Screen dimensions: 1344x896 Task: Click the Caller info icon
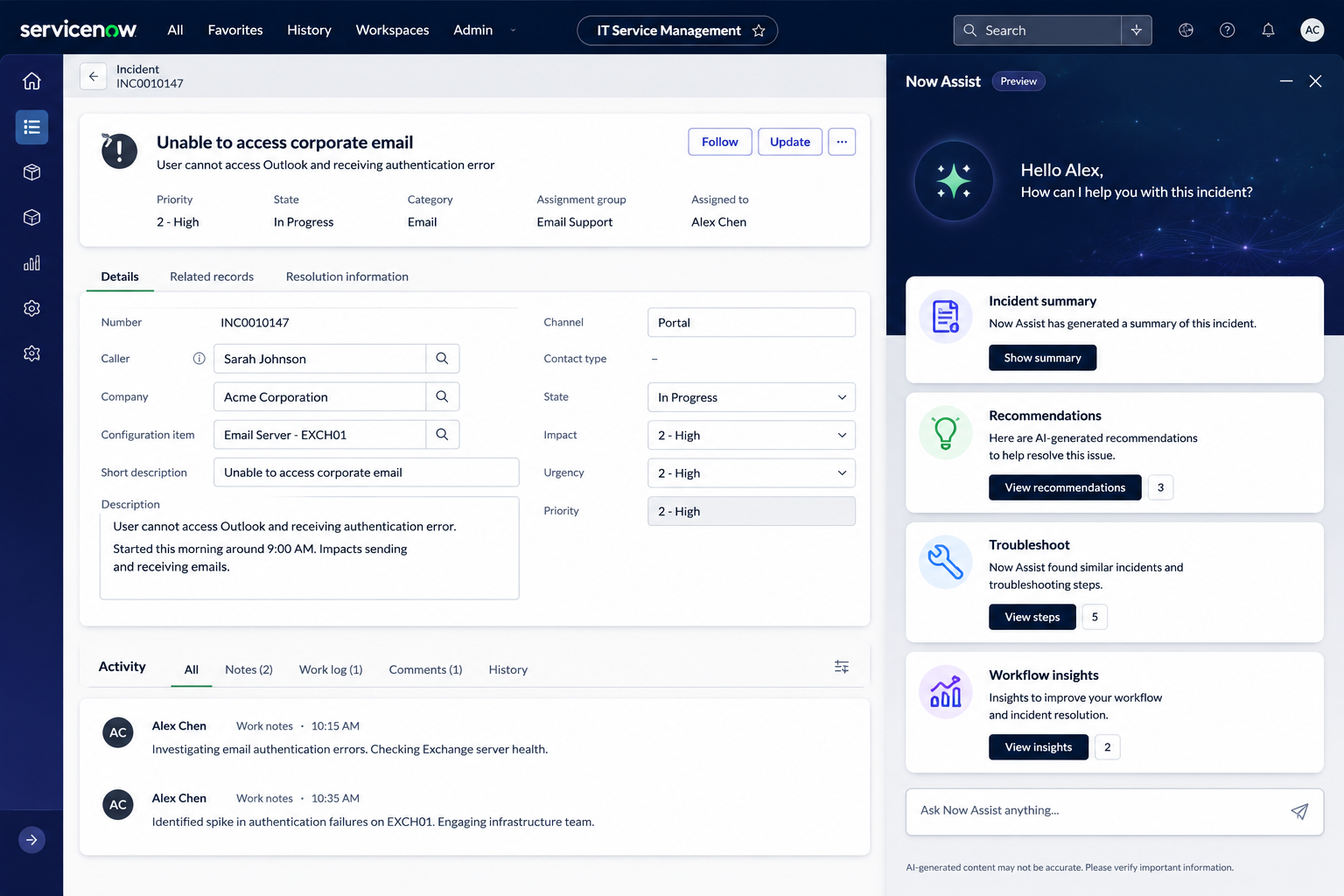(199, 359)
